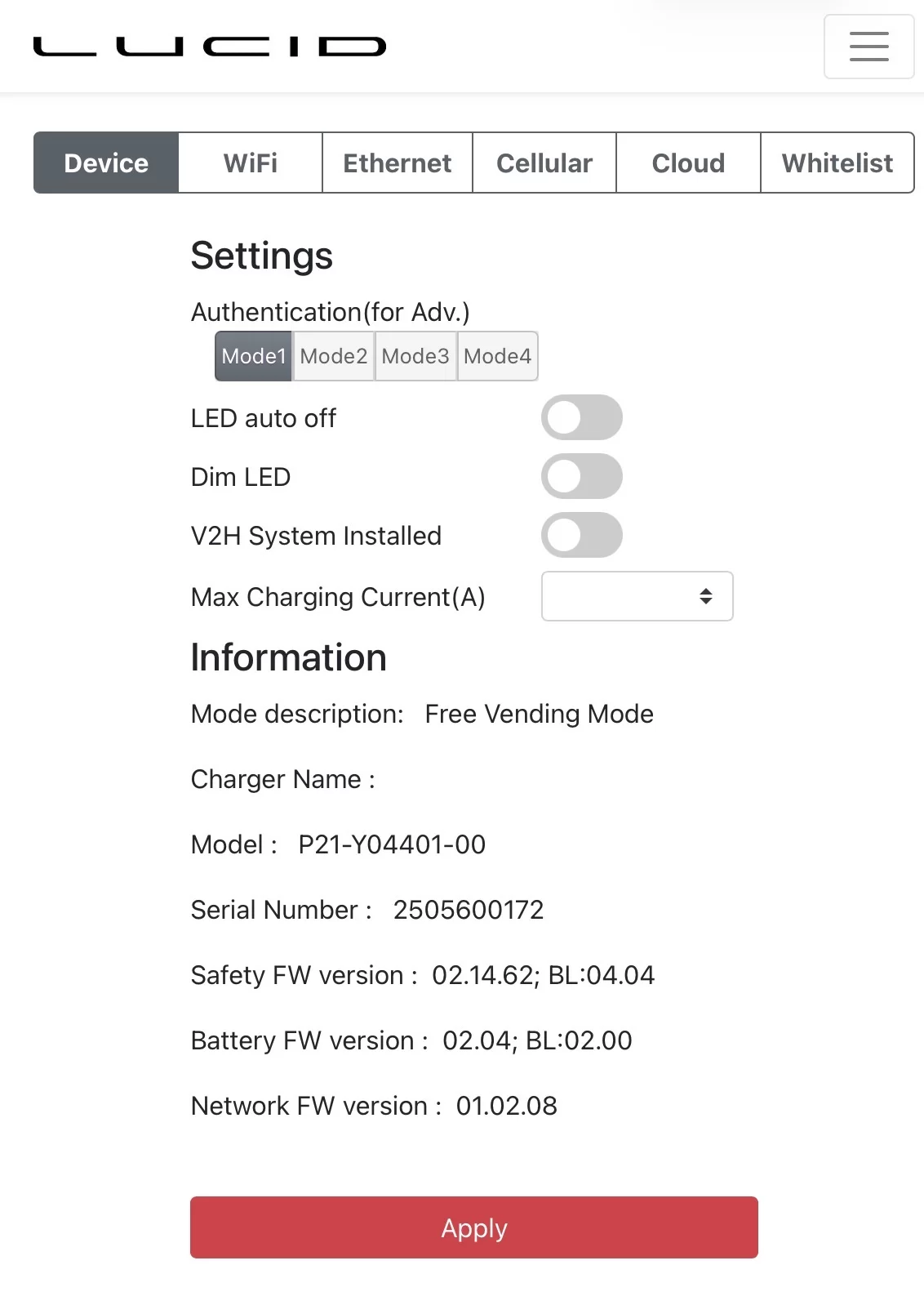
Task: Click the Free Vending Mode description
Action: [x=540, y=714]
